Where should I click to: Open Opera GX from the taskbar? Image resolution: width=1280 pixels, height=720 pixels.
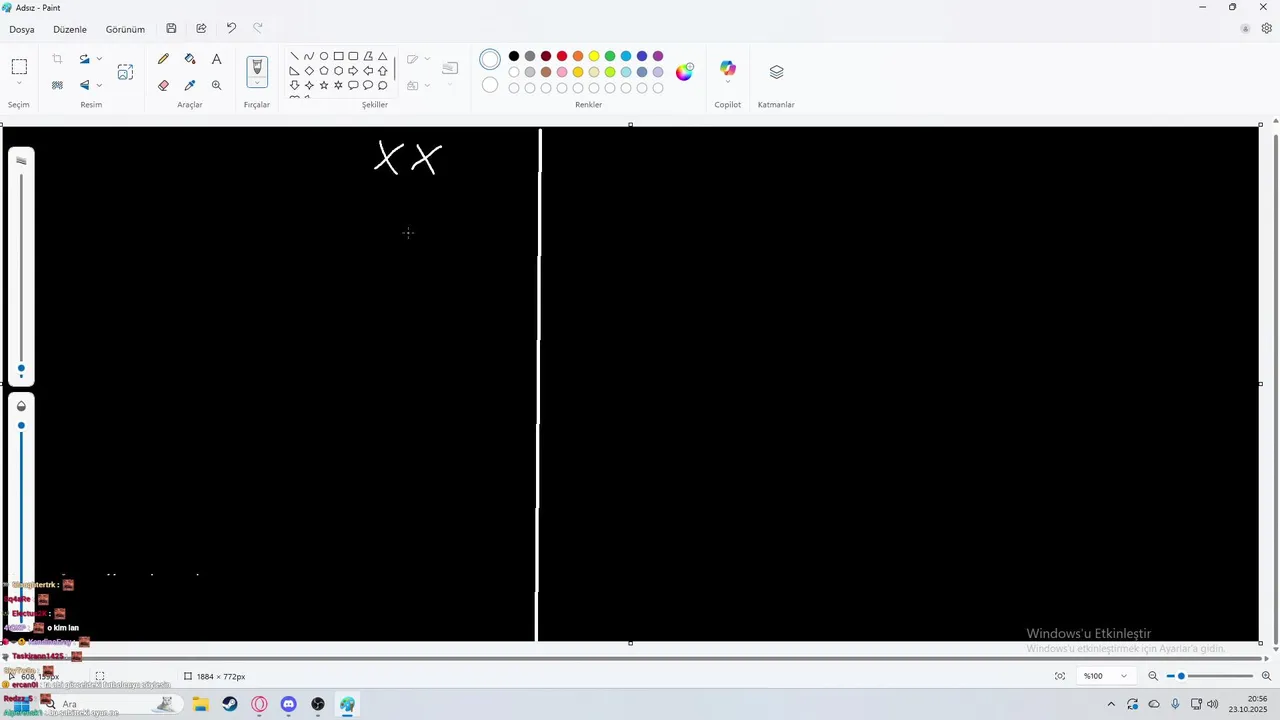pyautogui.click(x=260, y=704)
